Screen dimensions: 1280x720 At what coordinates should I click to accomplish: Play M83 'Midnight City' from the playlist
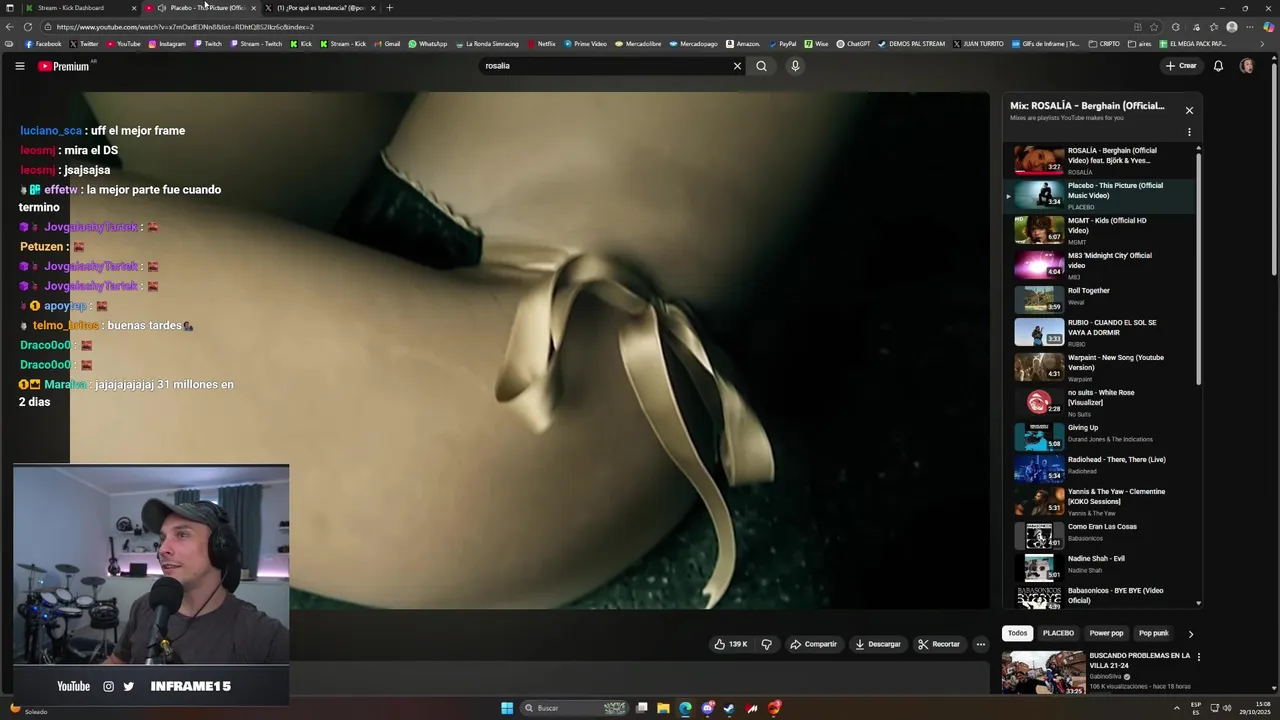[1098, 265]
